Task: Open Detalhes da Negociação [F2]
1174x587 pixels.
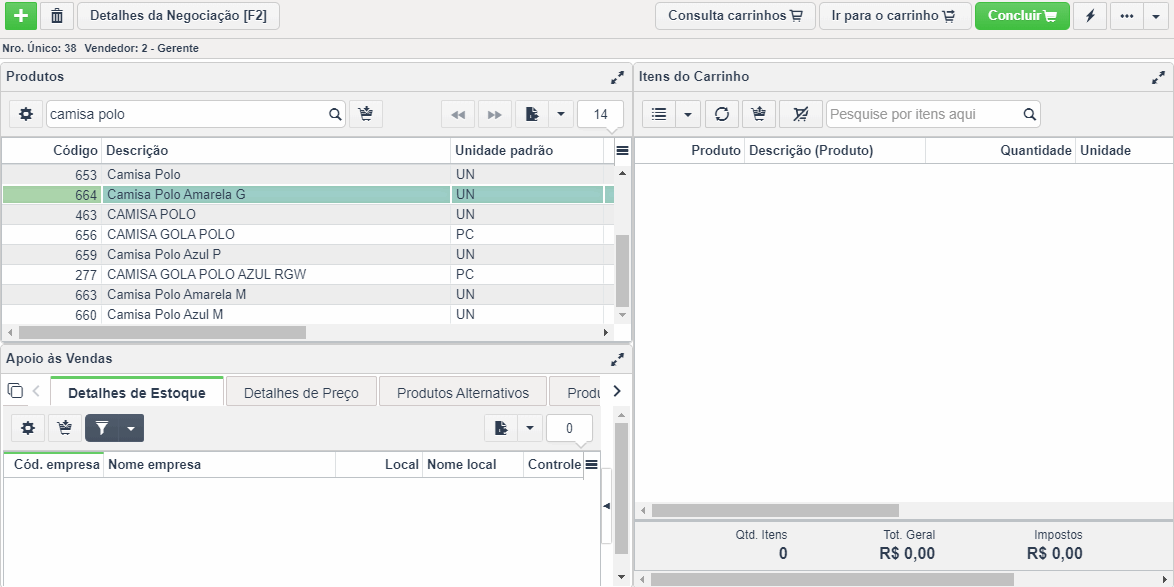Action: point(178,16)
